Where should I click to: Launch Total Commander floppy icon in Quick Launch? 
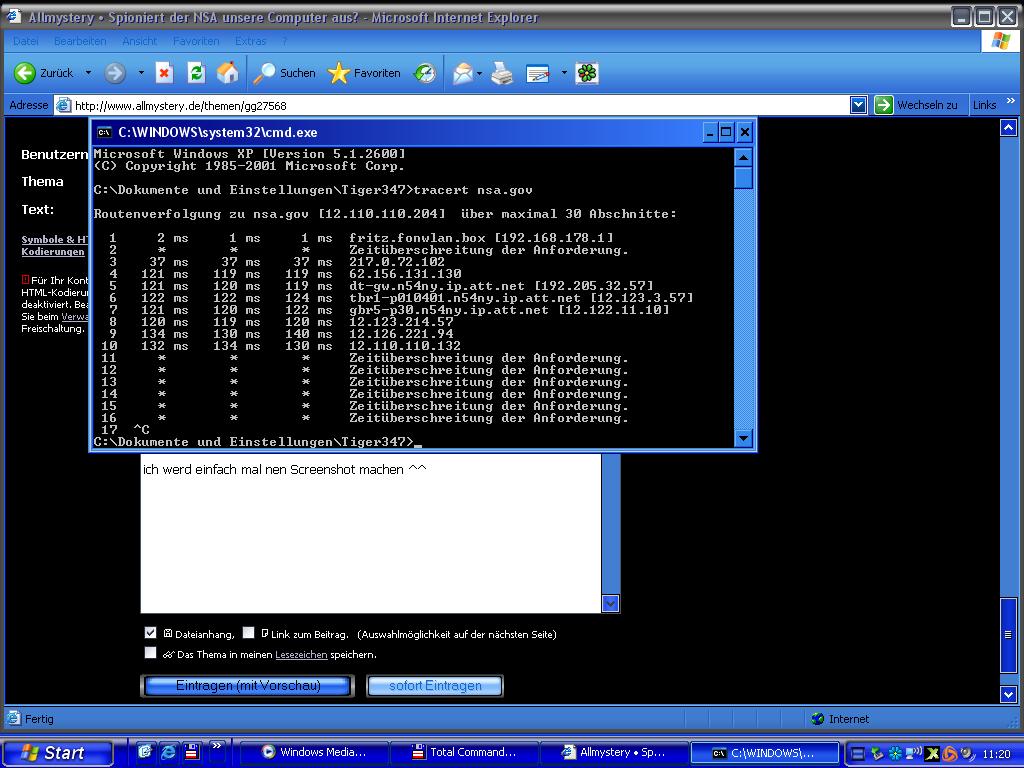[191, 752]
